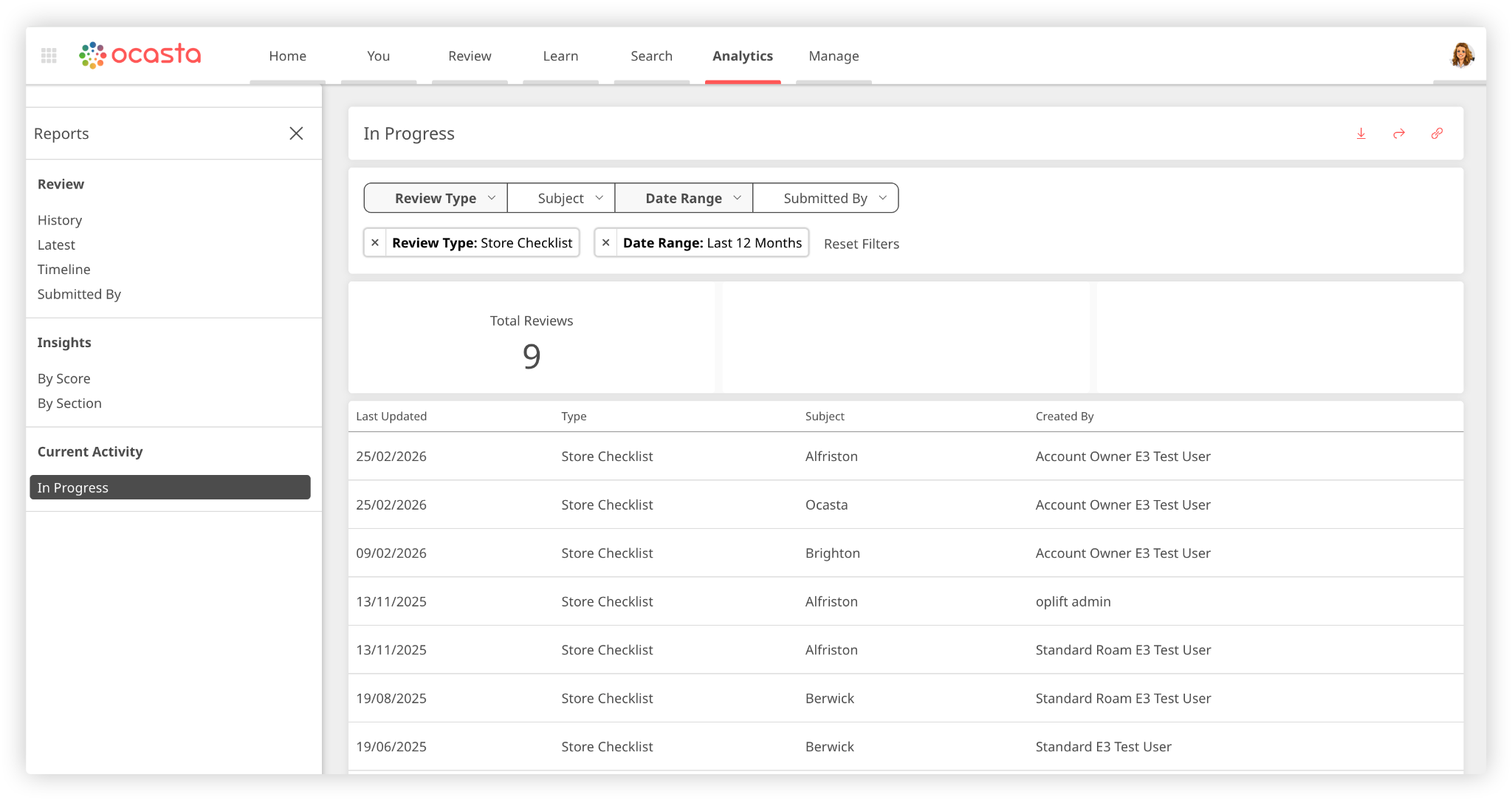
Task: Sort by Last Updated column header
Action: point(391,417)
